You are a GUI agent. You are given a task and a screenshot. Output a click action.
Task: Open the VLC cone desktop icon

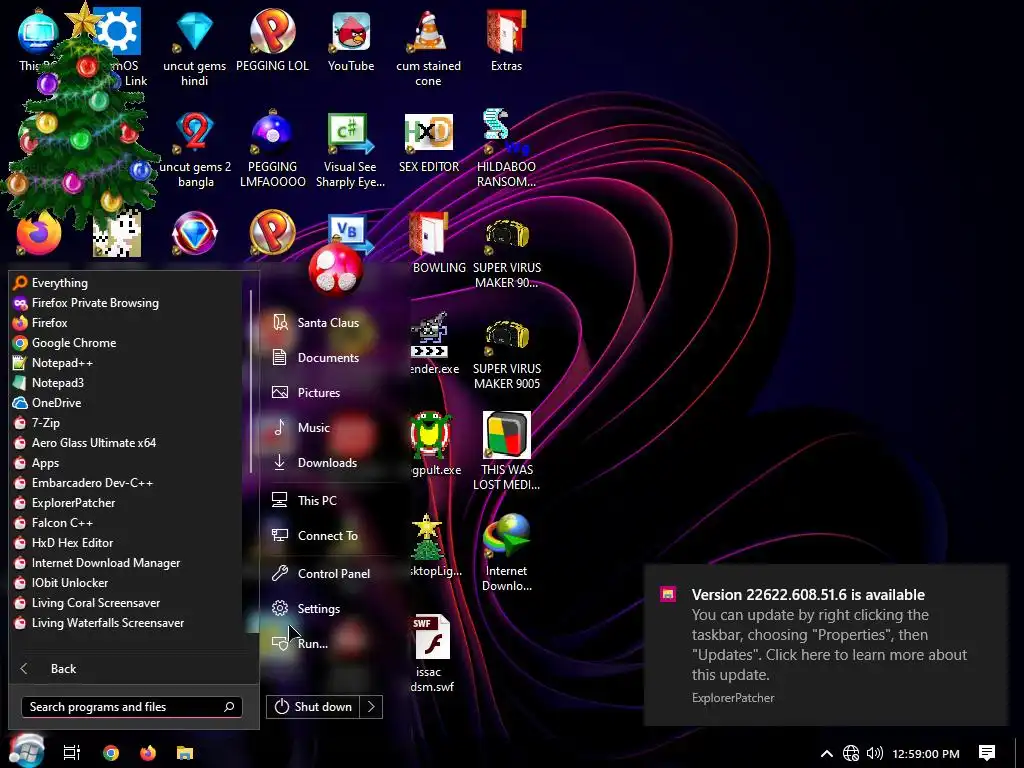pyautogui.click(x=428, y=49)
